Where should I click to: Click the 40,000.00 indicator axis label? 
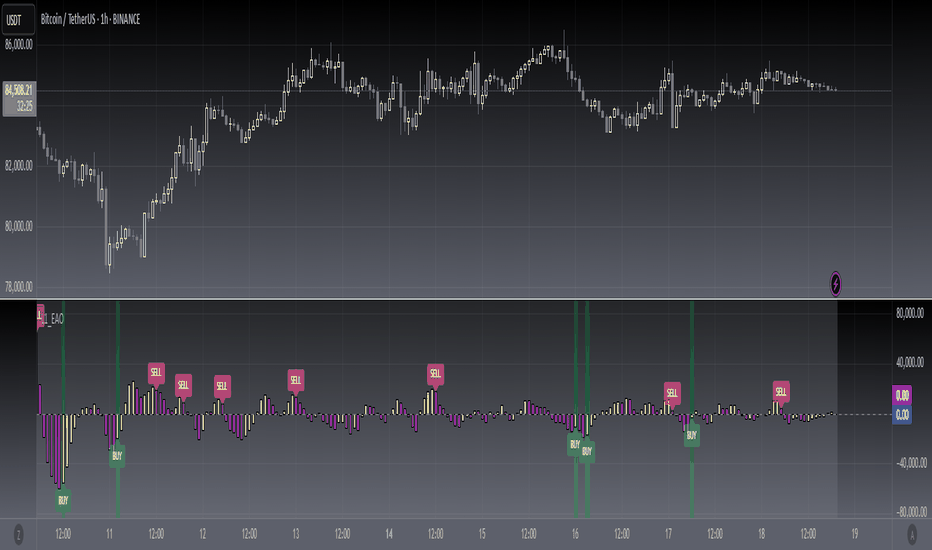click(x=910, y=362)
